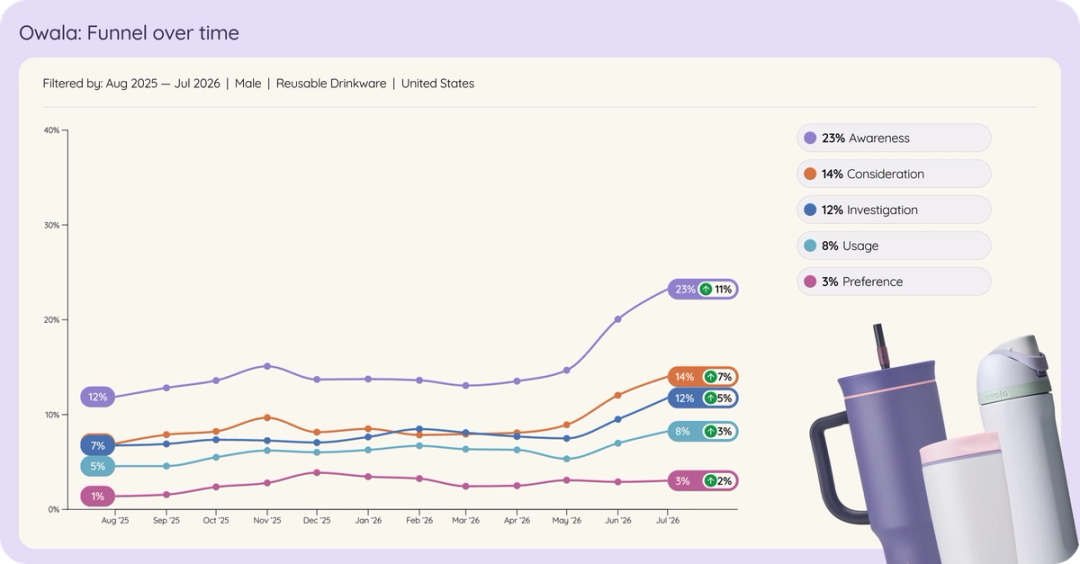This screenshot has width=1080, height=564.
Task: Toggle the 8% Usage legend pill
Action: [x=893, y=245]
